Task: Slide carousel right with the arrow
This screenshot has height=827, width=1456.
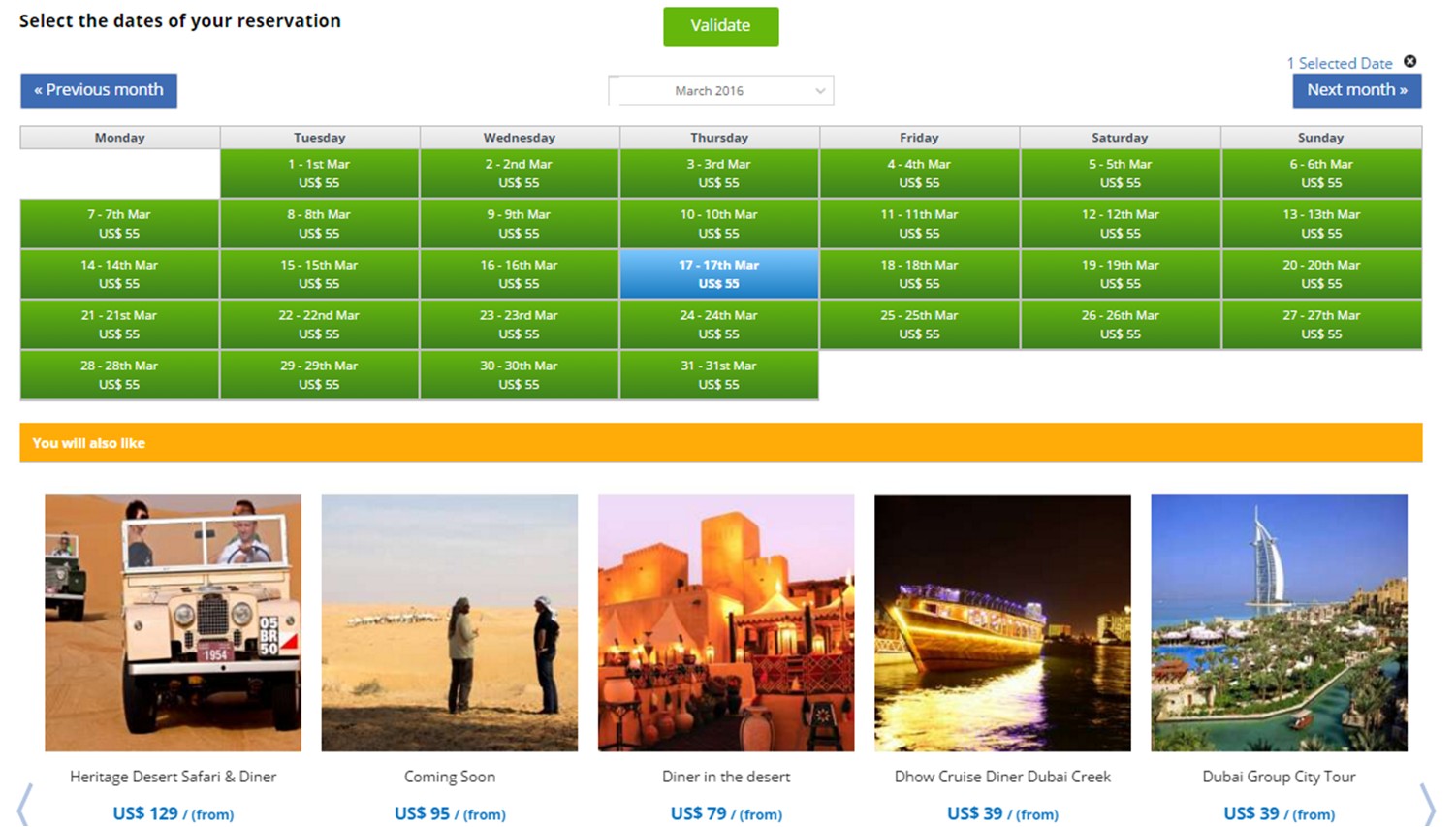Action: coord(1427,805)
